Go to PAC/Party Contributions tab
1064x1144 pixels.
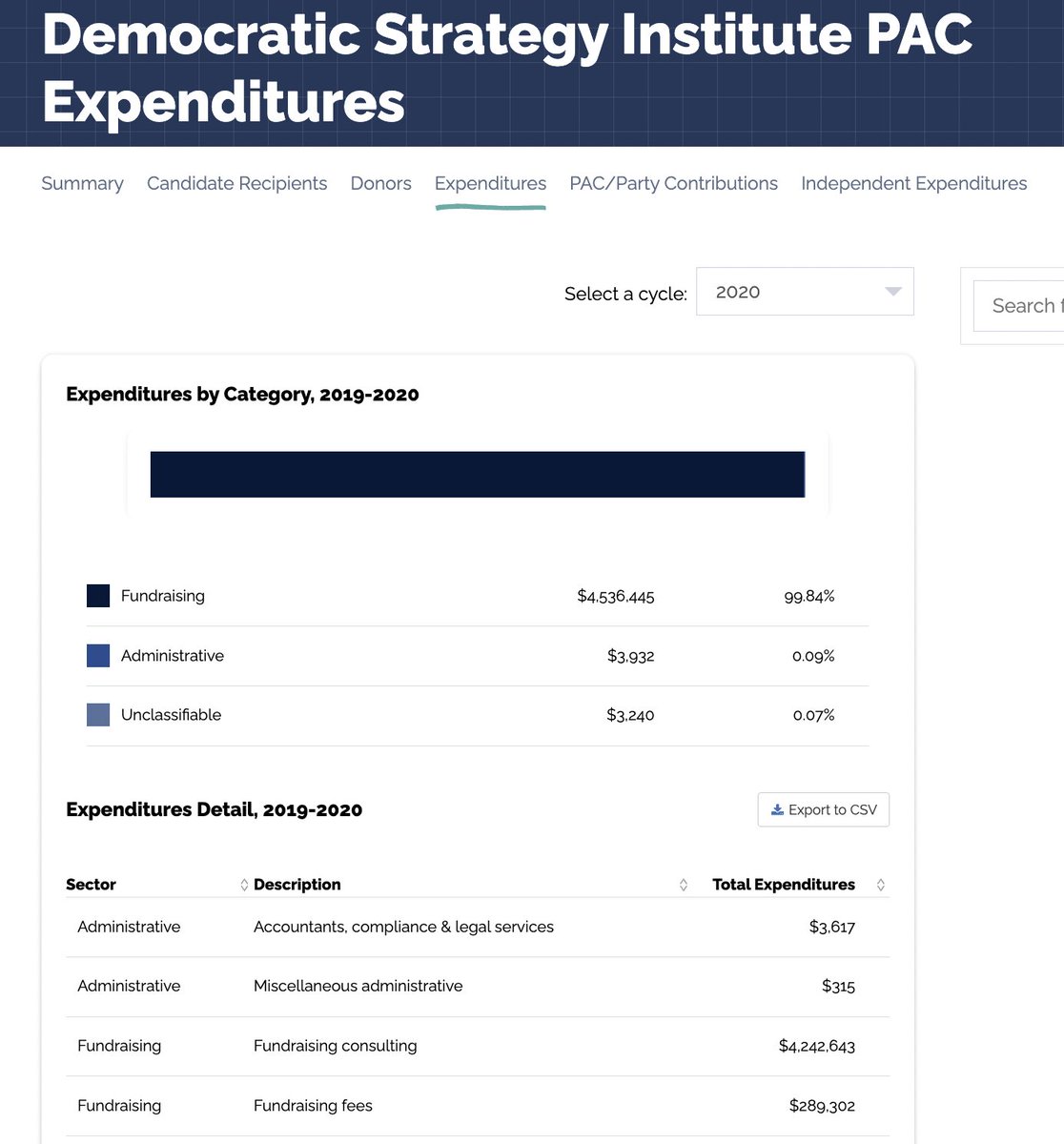pyautogui.click(x=673, y=183)
